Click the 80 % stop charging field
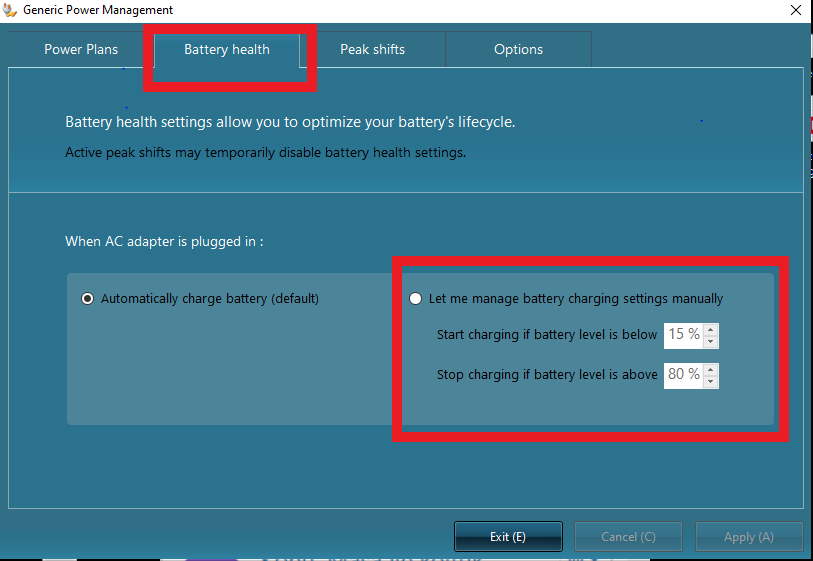 (x=684, y=375)
